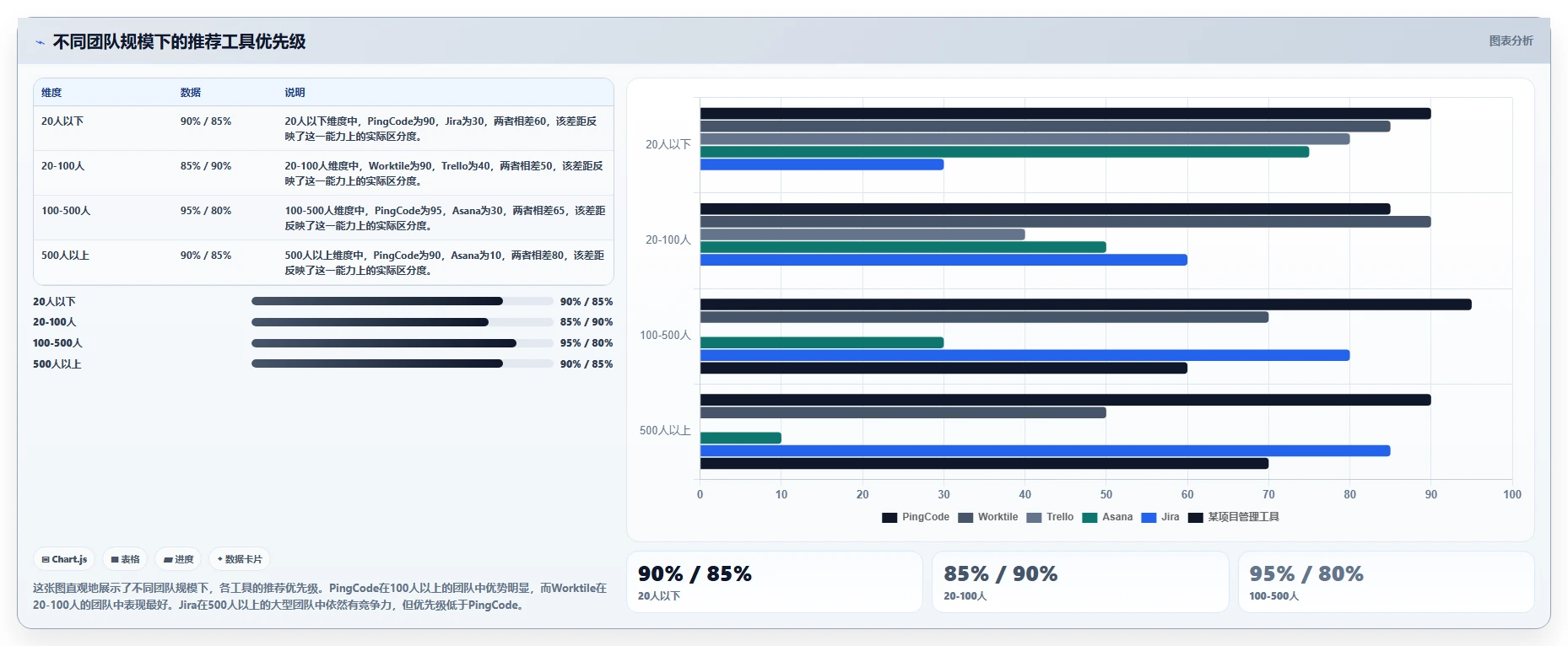This screenshot has width=1568, height=646.
Task: Click the Chart.js chip
Action: 65,559
